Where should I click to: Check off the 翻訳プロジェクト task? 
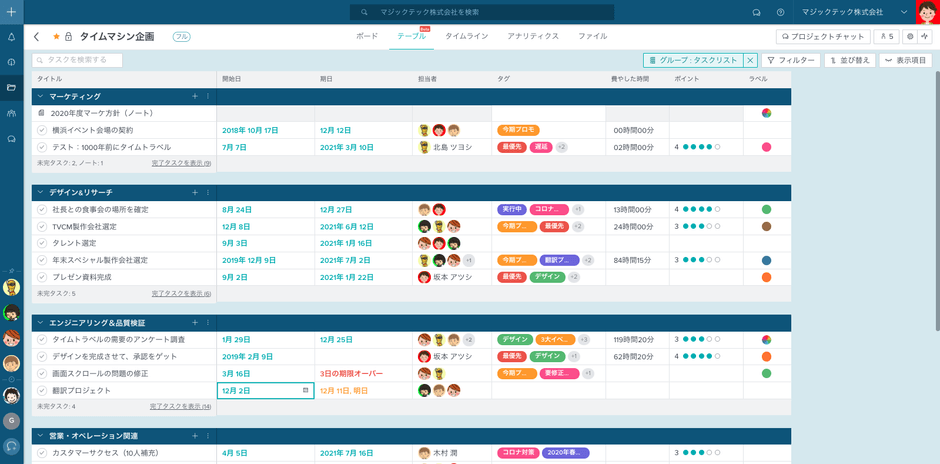[x=42, y=390]
